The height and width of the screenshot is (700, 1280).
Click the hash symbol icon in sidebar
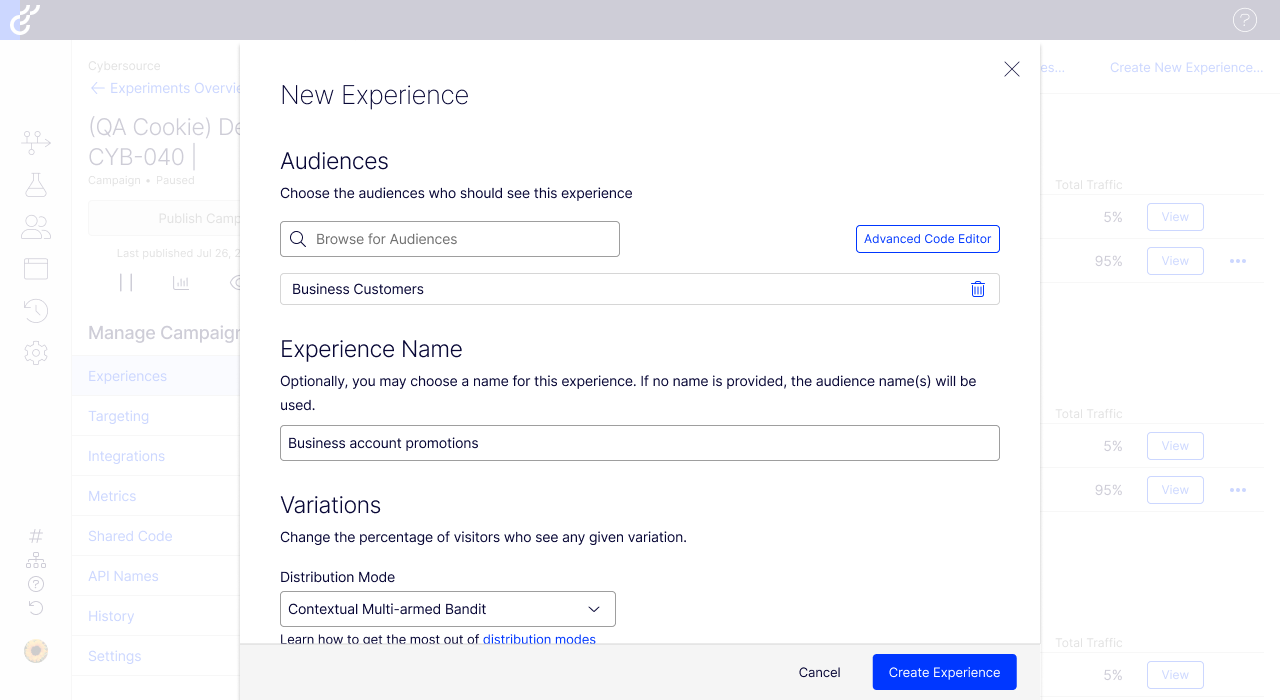(36, 536)
